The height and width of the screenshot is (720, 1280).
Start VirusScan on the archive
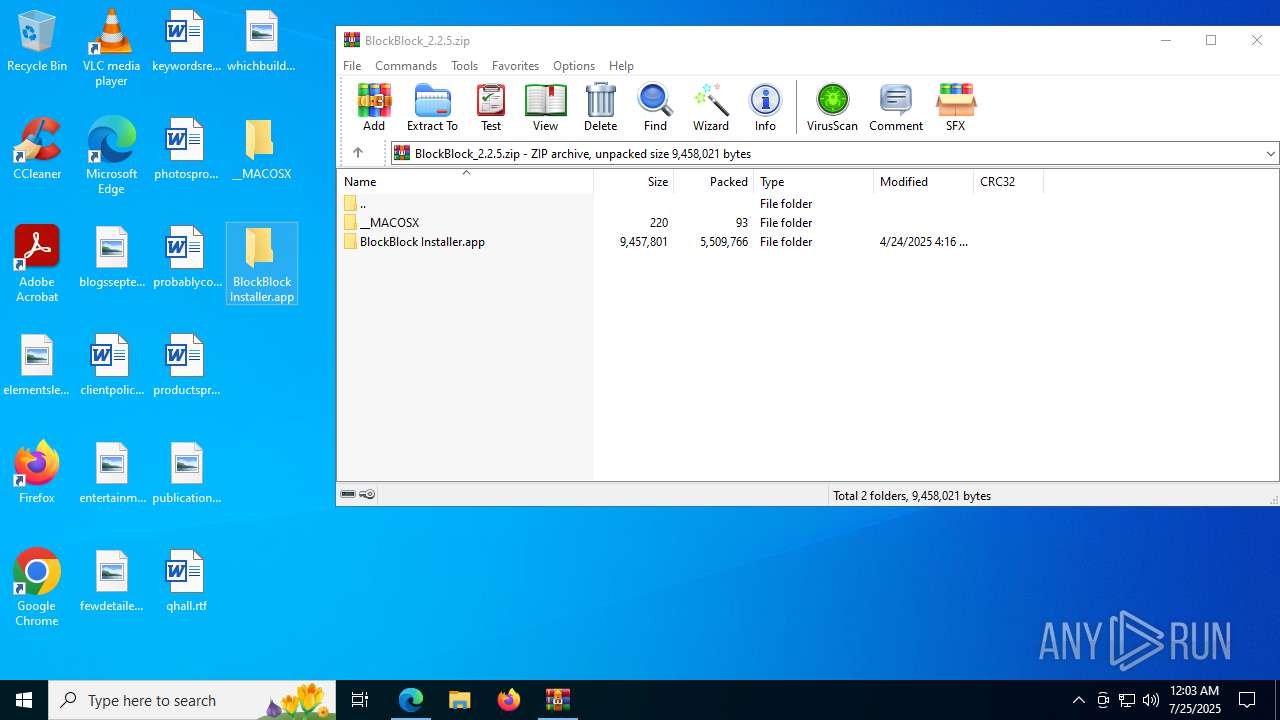point(832,107)
